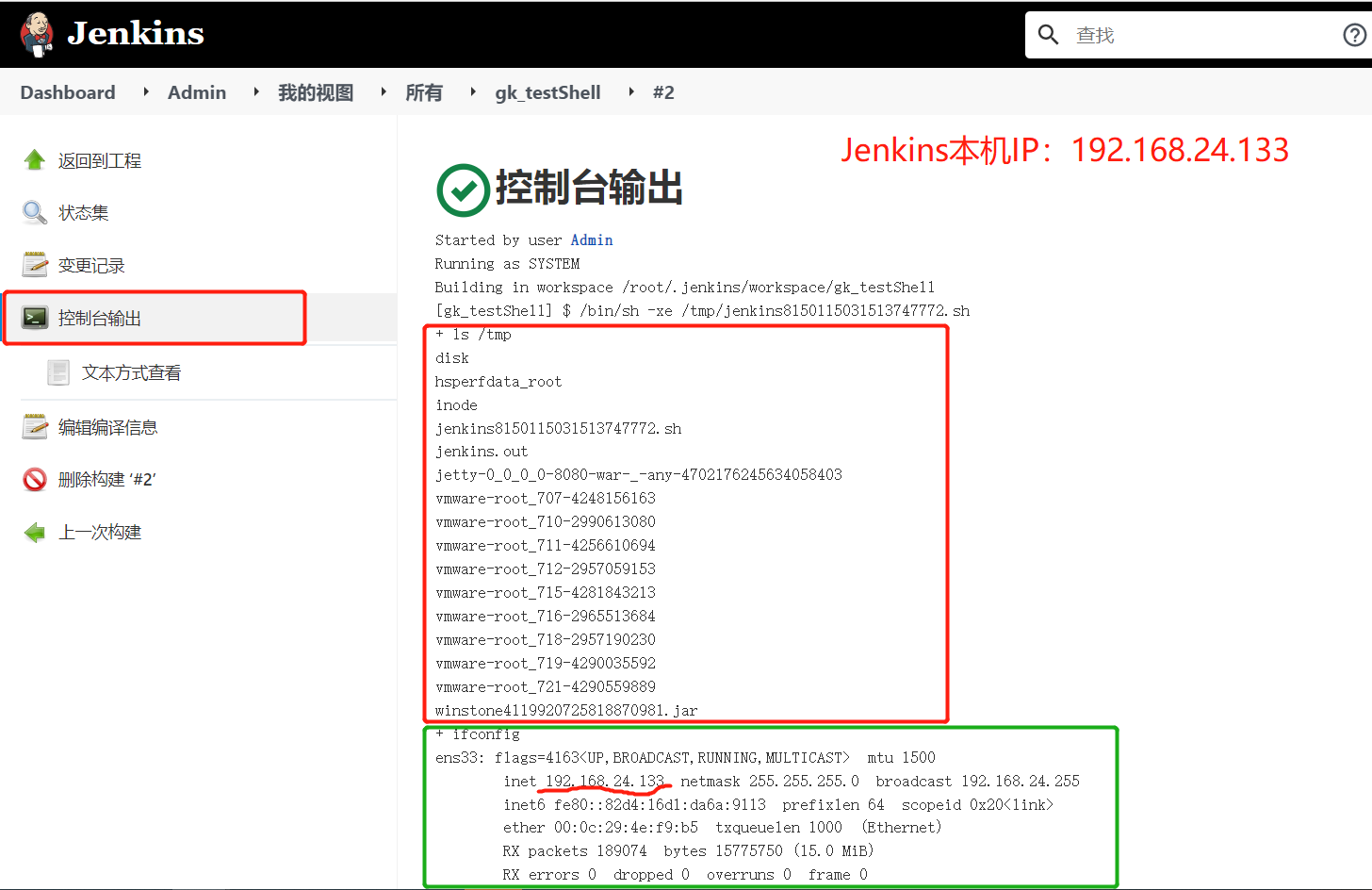The height and width of the screenshot is (890, 1372).
Task: Click the green left-arrow 上一次构建 icon
Action: click(35, 533)
